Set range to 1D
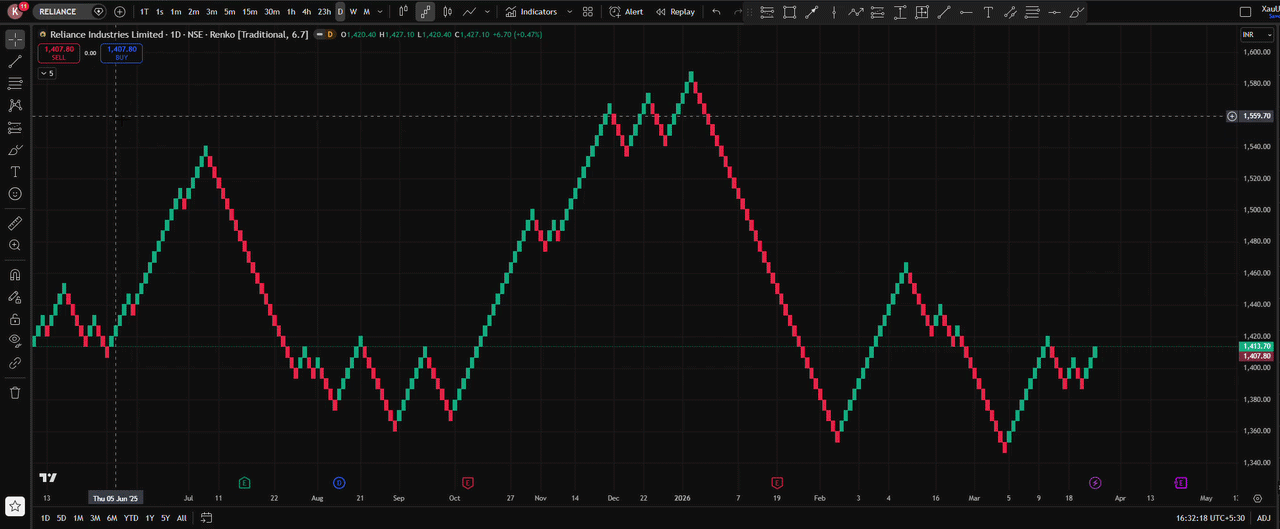 tap(45, 518)
